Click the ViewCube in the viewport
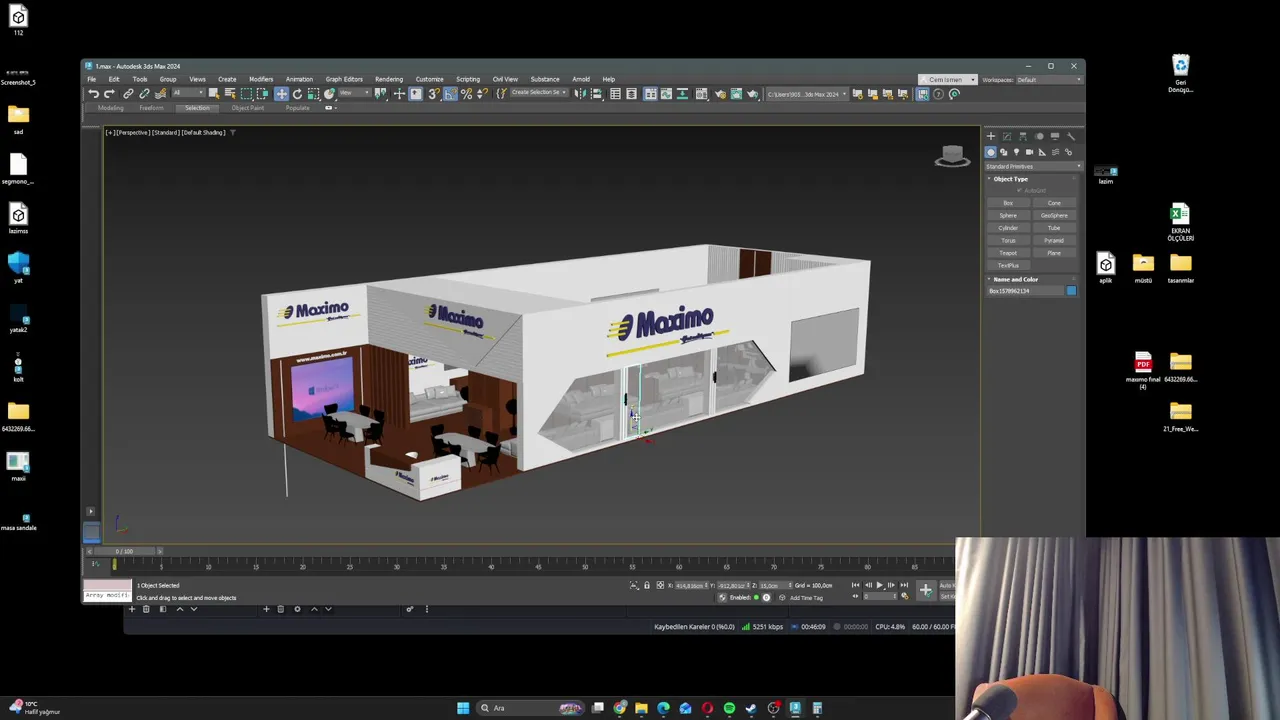Viewport: 1280px width, 720px height. [952, 156]
